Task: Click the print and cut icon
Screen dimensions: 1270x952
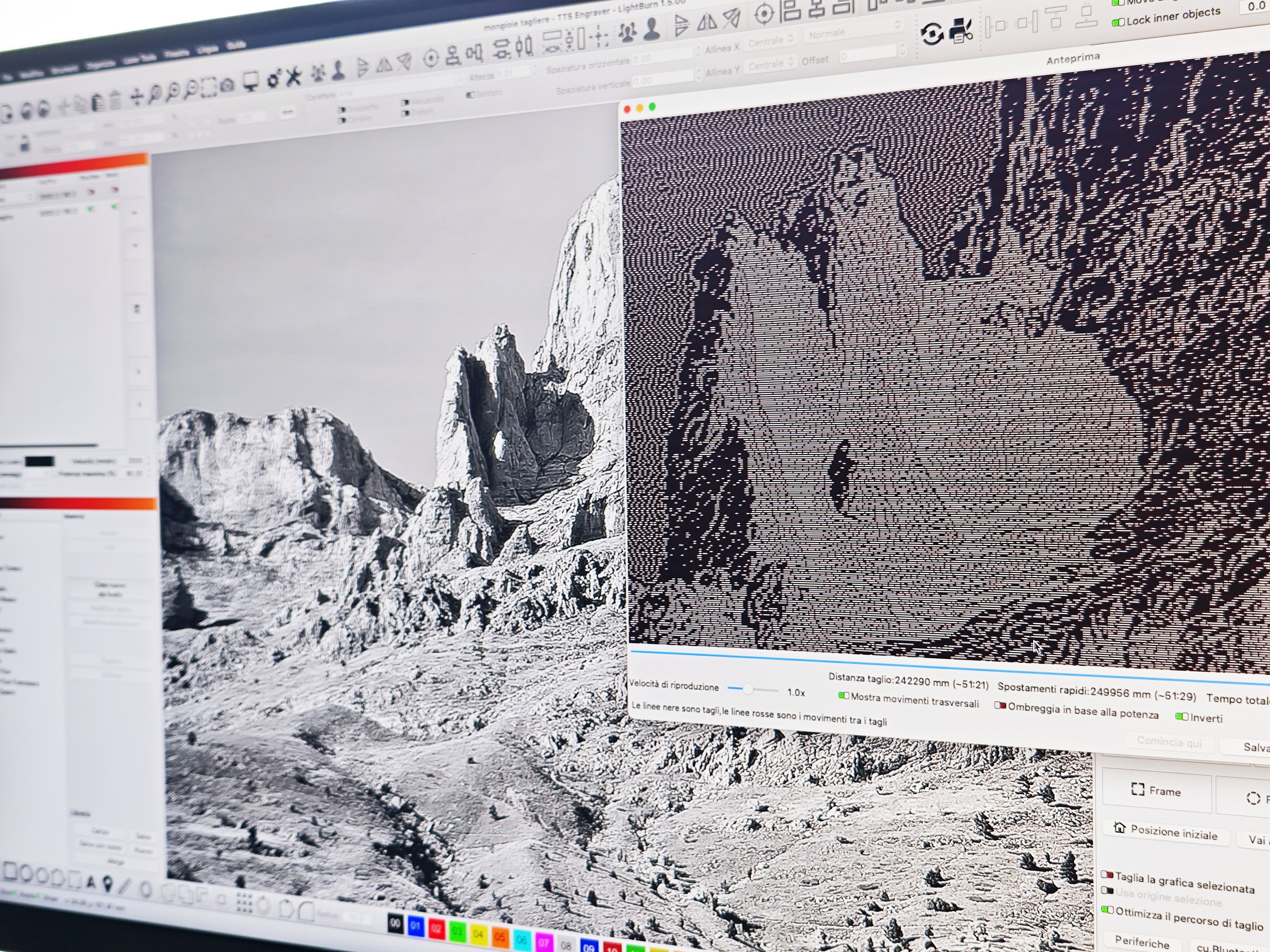Action: coord(961,31)
